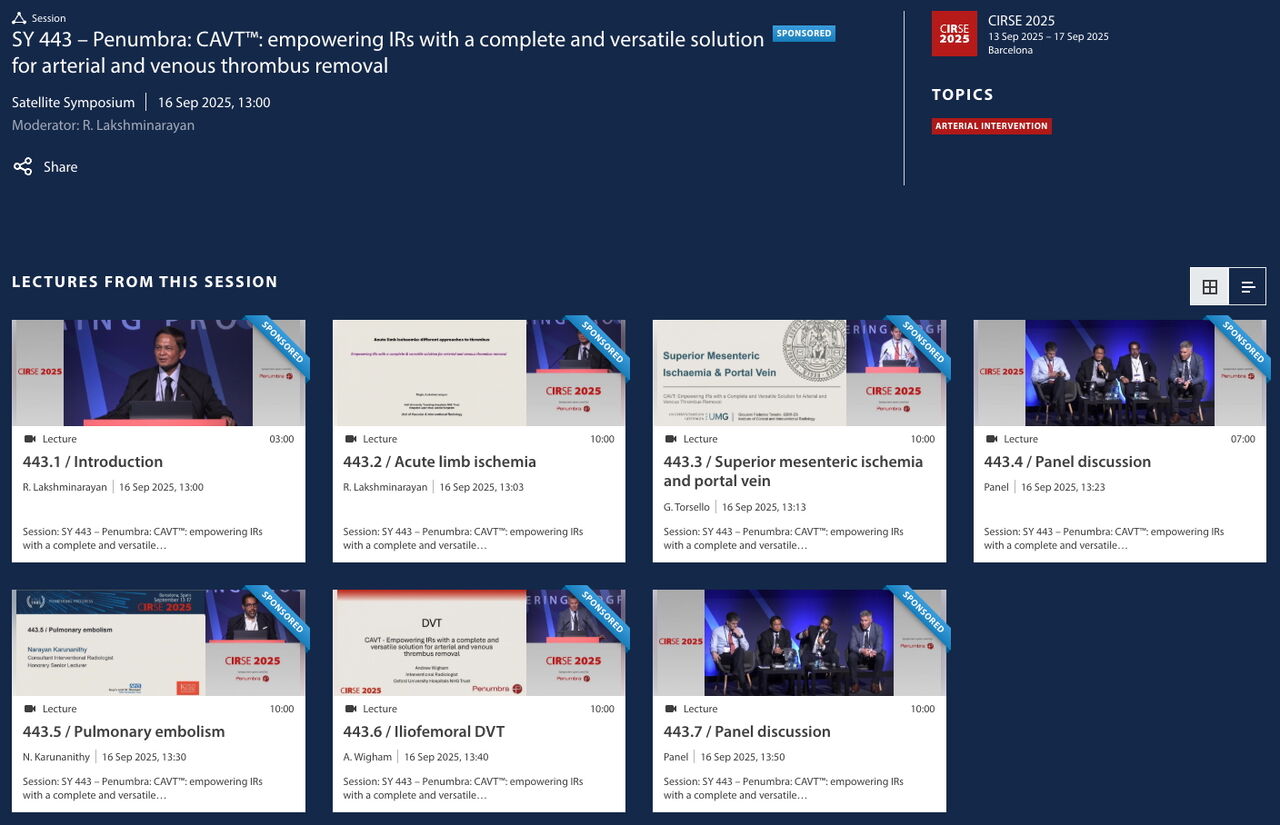Screen dimensions: 1280x825
Task: Click the Share label text
Action: [60, 167]
